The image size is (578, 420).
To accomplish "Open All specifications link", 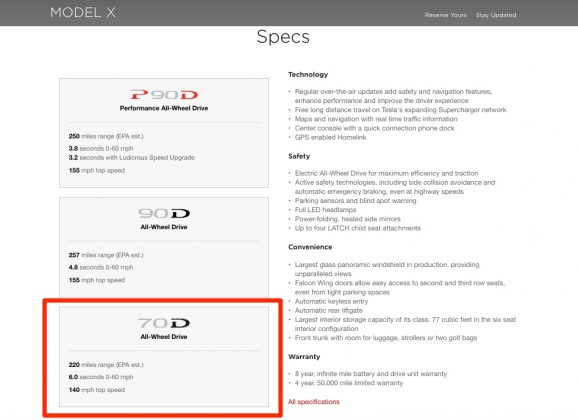I will [314, 402].
